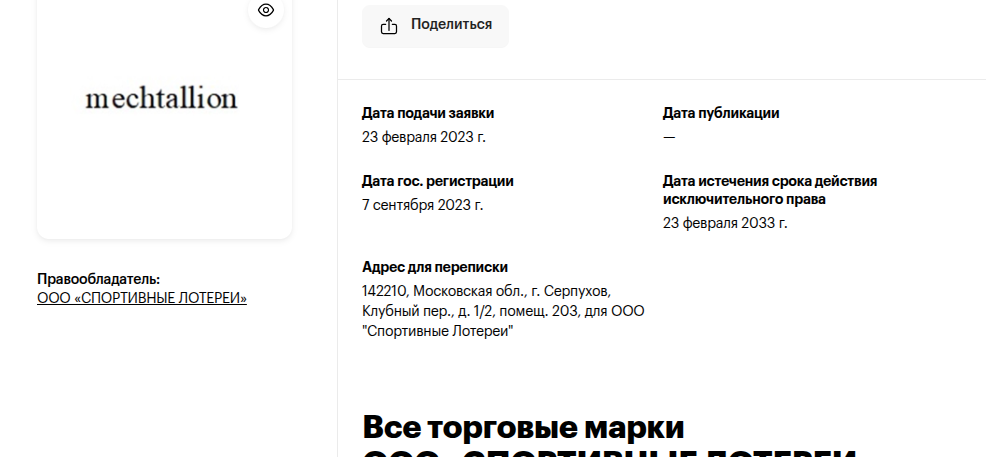Select the application date 23 февраля 2023 г.
The image size is (986, 457).
click(x=424, y=137)
